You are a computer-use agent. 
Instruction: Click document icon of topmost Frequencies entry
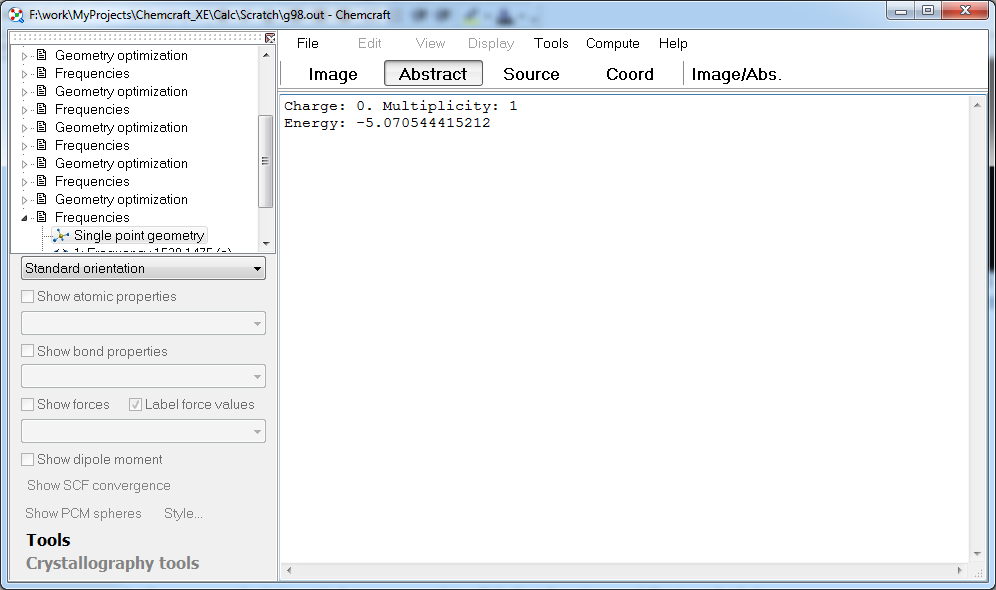pyautogui.click(x=42, y=73)
